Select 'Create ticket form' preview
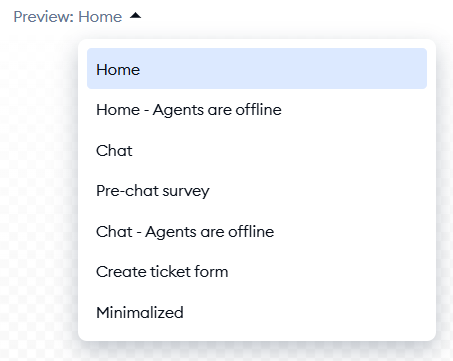The height and width of the screenshot is (361, 453). 257,272
